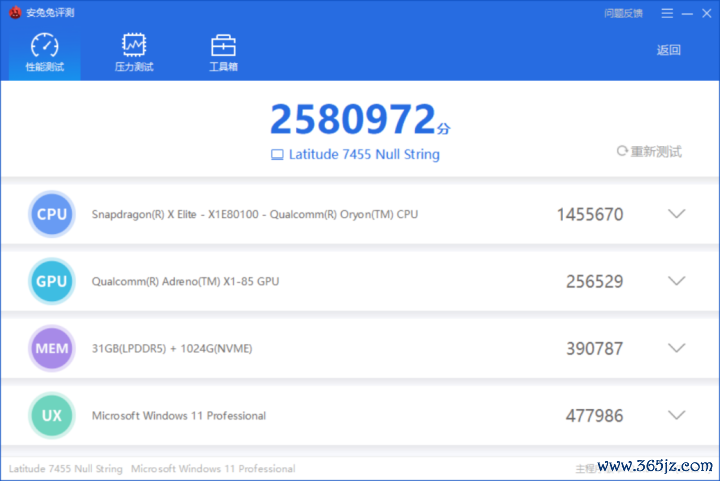The height and width of the screenshot is (481, 720).
Task: Open the 工具箱 toolbox tab
Action: tap(223, 52)
